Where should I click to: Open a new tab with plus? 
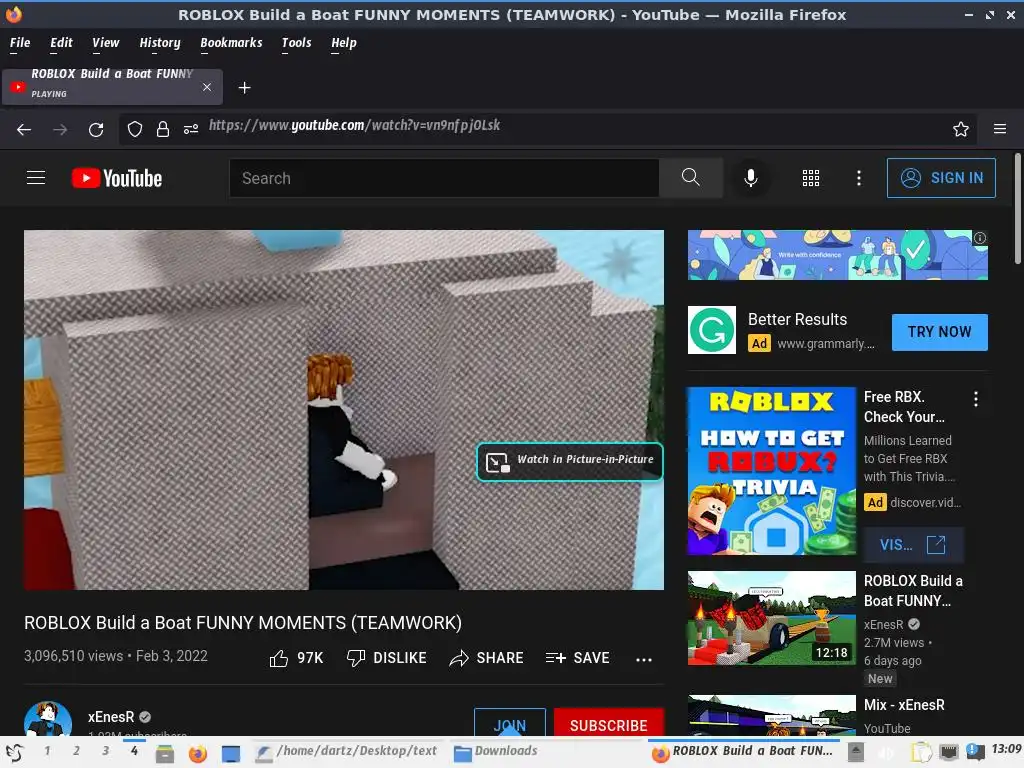point(244,88)
